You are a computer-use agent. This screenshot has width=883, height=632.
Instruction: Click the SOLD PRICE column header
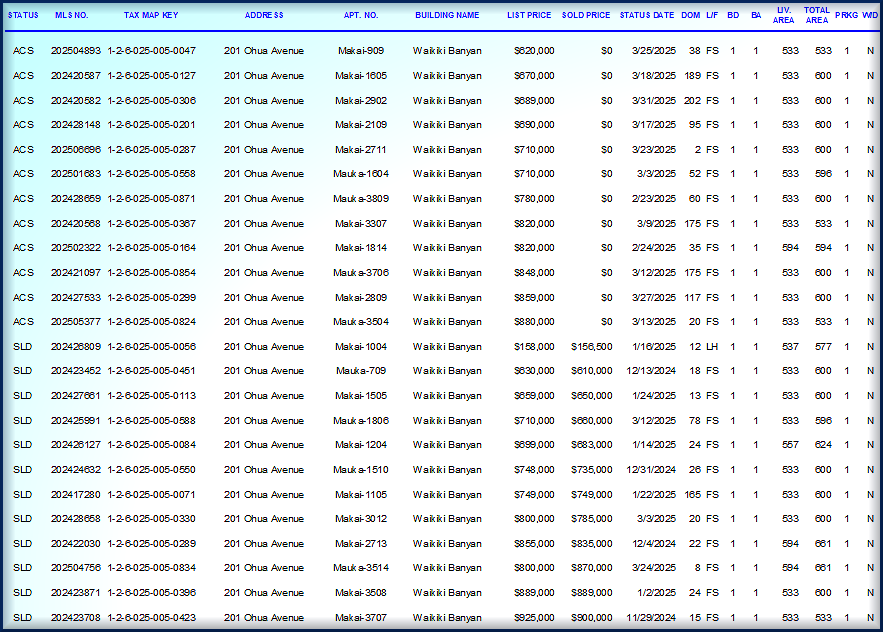click(586, 15)
